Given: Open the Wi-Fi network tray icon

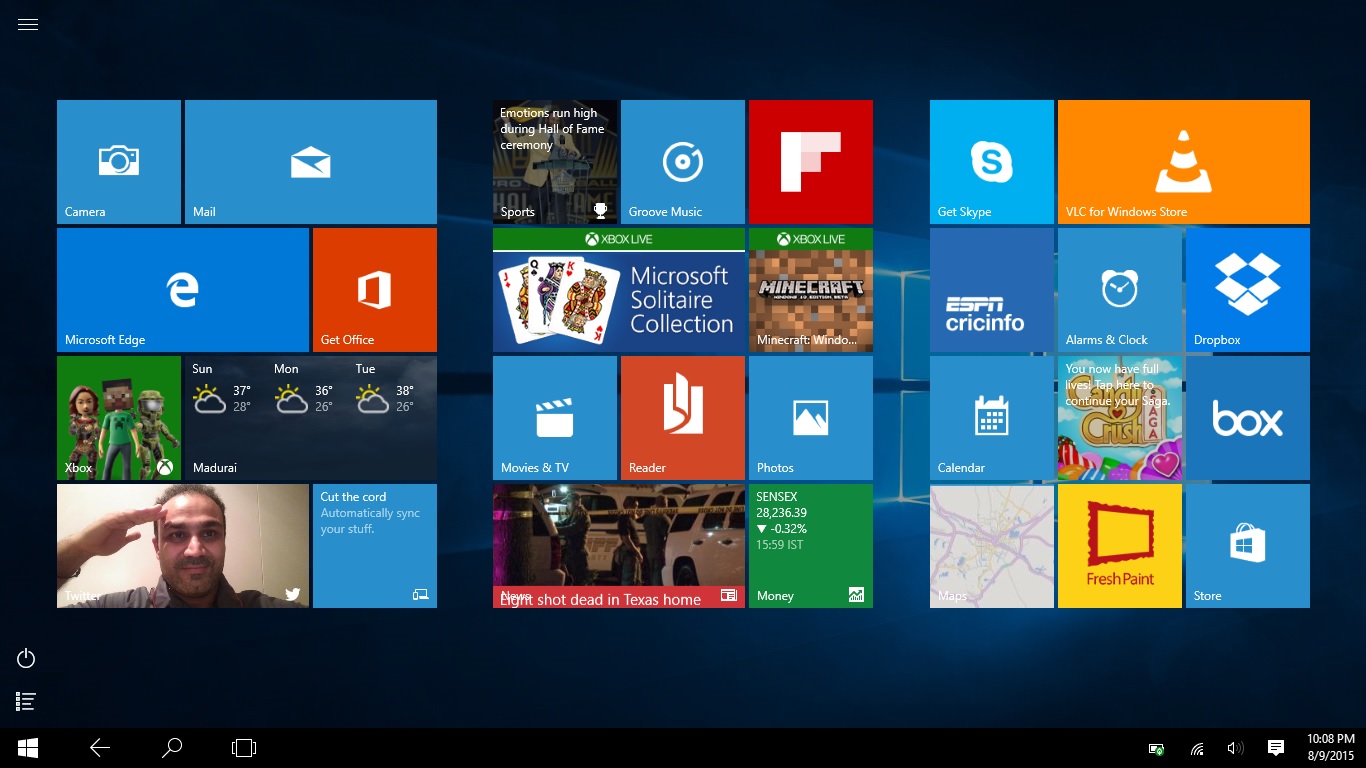Looking at the screenshot, I should [x=1197, y=749].
